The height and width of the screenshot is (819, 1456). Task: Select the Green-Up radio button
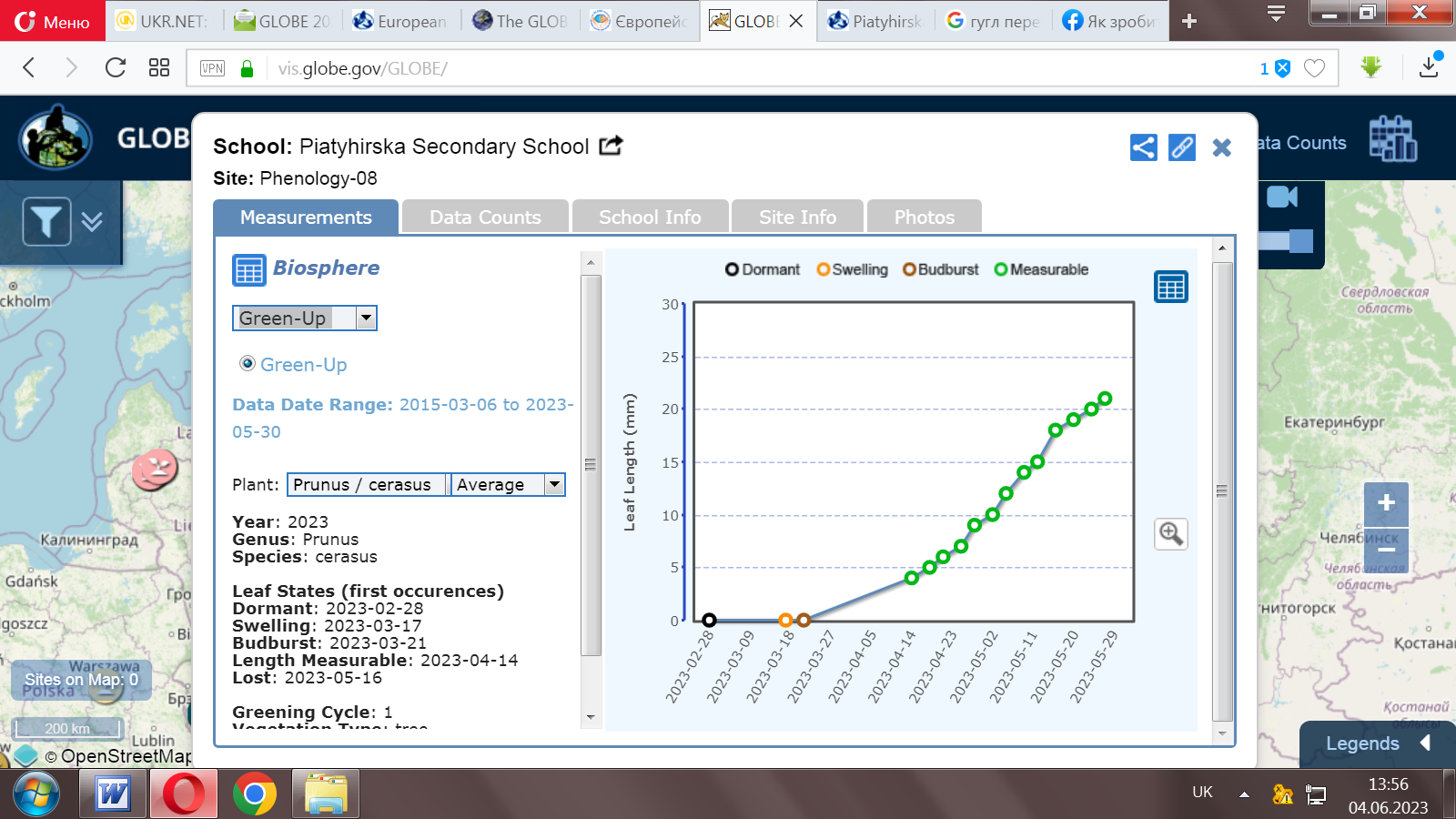pyautogui.click(x=248, y=364)
